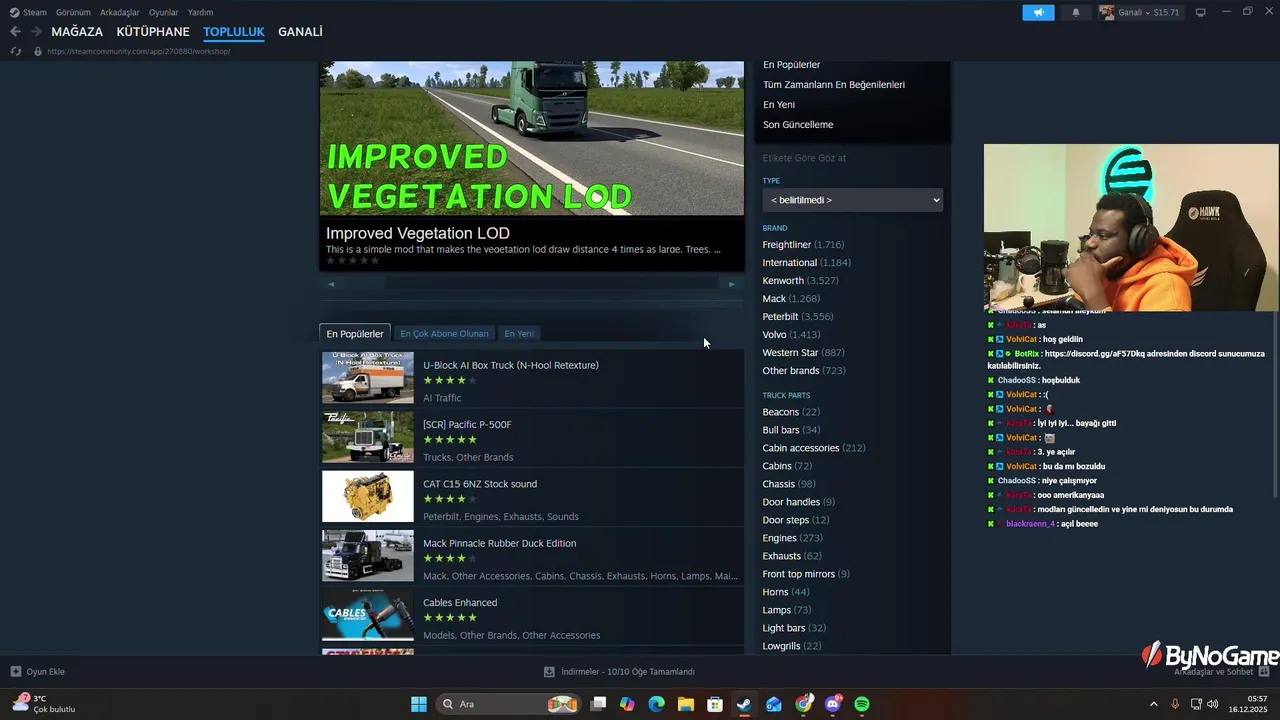This screenshot has width=1280, height=720.
Task: Open the Oyun Ekle plus icon
Action: [15, 672]
